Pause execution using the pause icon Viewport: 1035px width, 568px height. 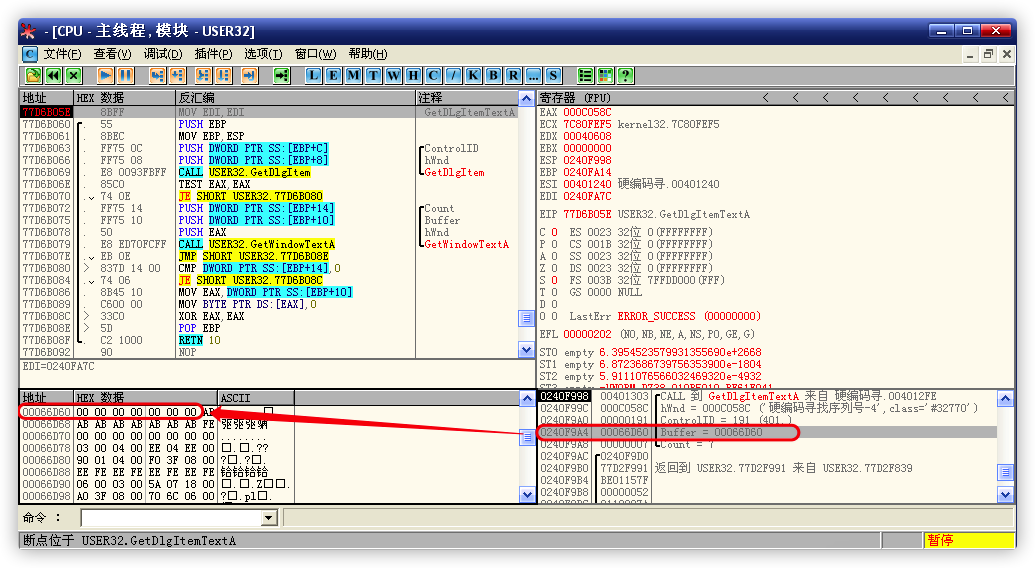tap(126, 75)
